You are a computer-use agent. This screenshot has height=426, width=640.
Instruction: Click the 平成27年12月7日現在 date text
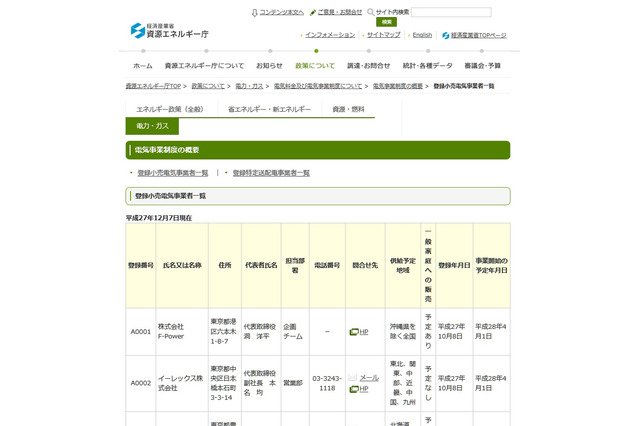(159, 218)
